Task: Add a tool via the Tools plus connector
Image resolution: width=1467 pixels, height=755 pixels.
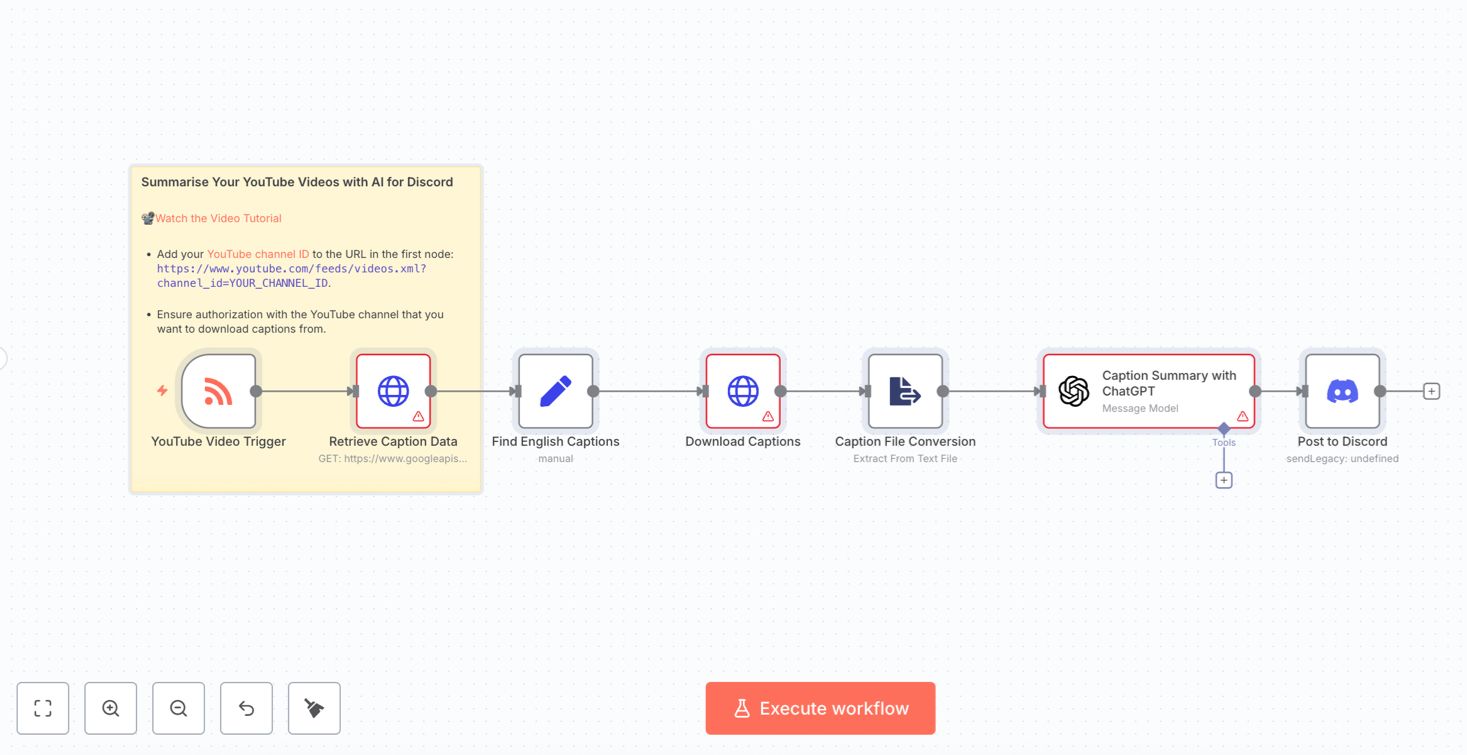Action: (1224, 480)
